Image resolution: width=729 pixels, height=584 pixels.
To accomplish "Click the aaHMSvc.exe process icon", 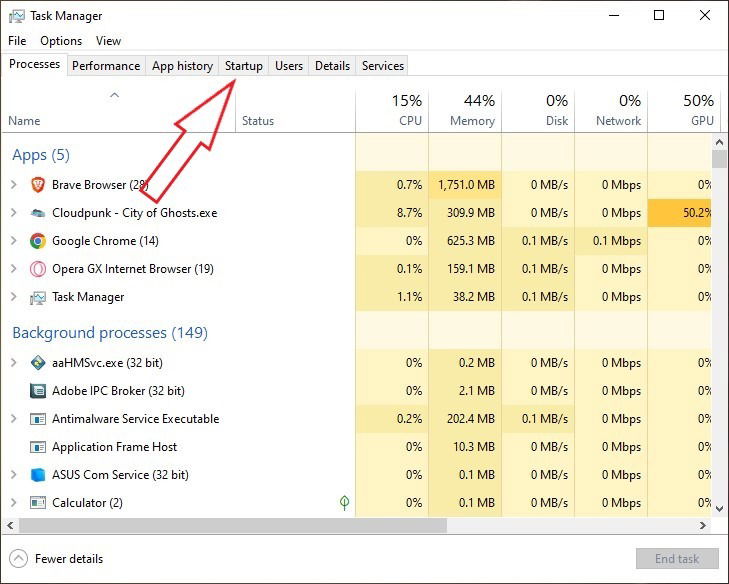I will (x=38, y=363).
